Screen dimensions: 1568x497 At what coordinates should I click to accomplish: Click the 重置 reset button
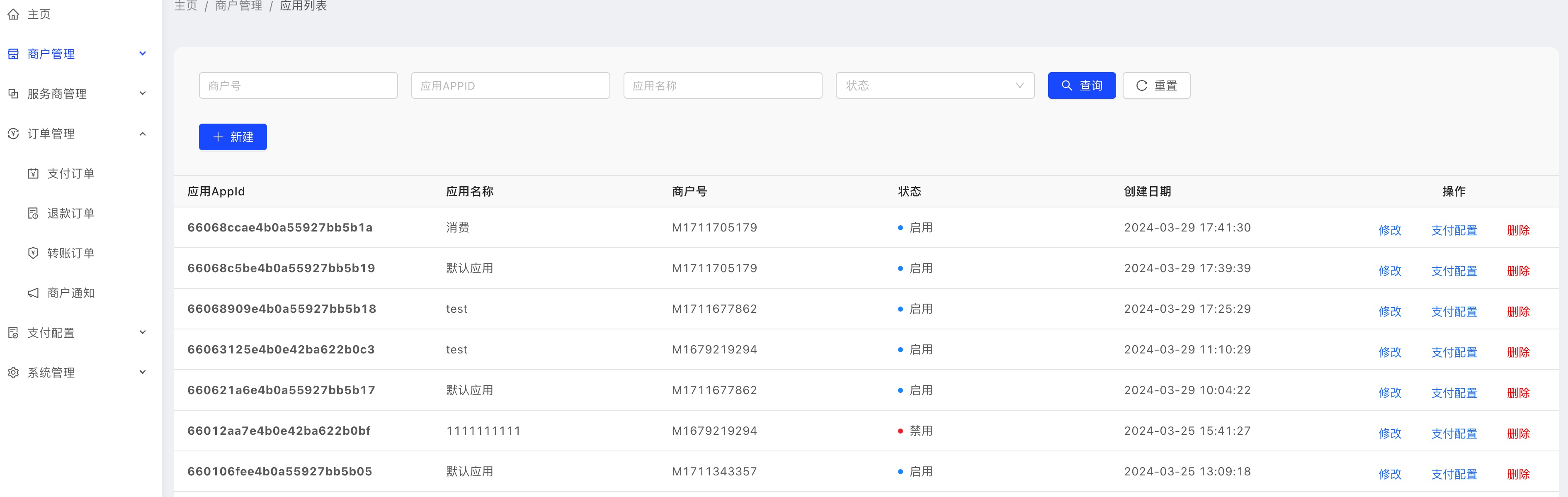[x=1157, y=85]
